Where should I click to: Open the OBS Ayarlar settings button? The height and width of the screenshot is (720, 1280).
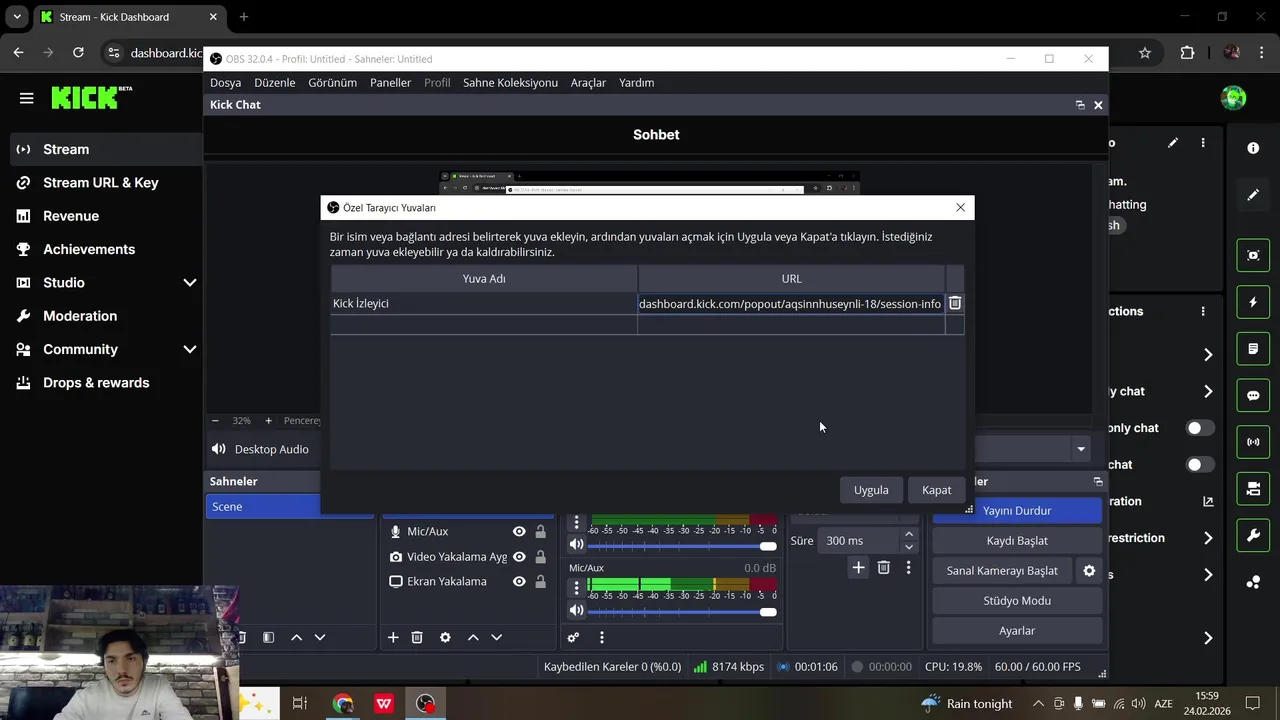click(x=1017, y=630)
